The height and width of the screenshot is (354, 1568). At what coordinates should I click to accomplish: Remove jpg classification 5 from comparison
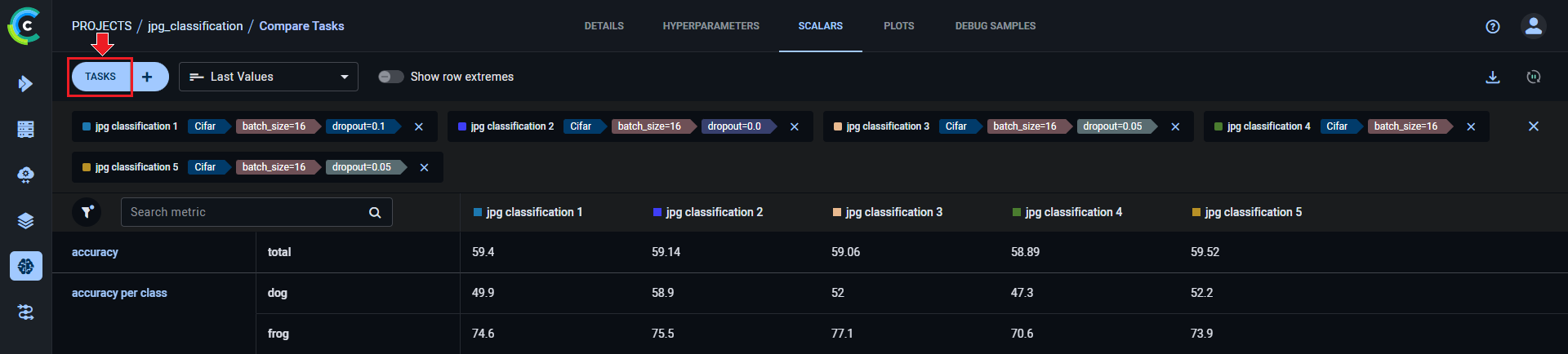click(424, 167)
